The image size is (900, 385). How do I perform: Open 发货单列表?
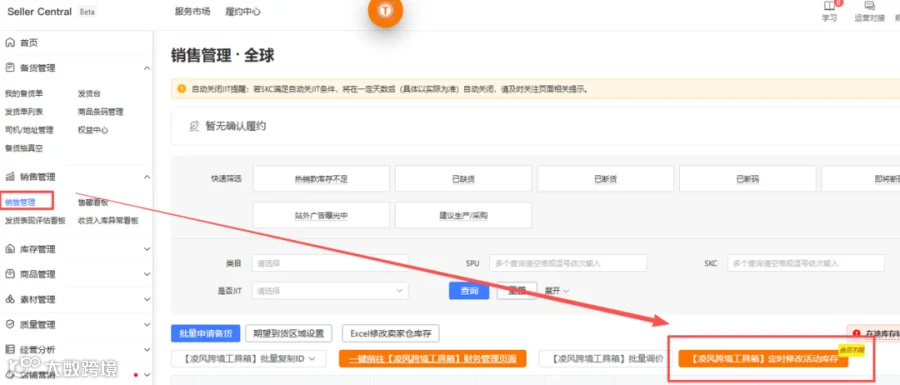click(x=24, y=112)
